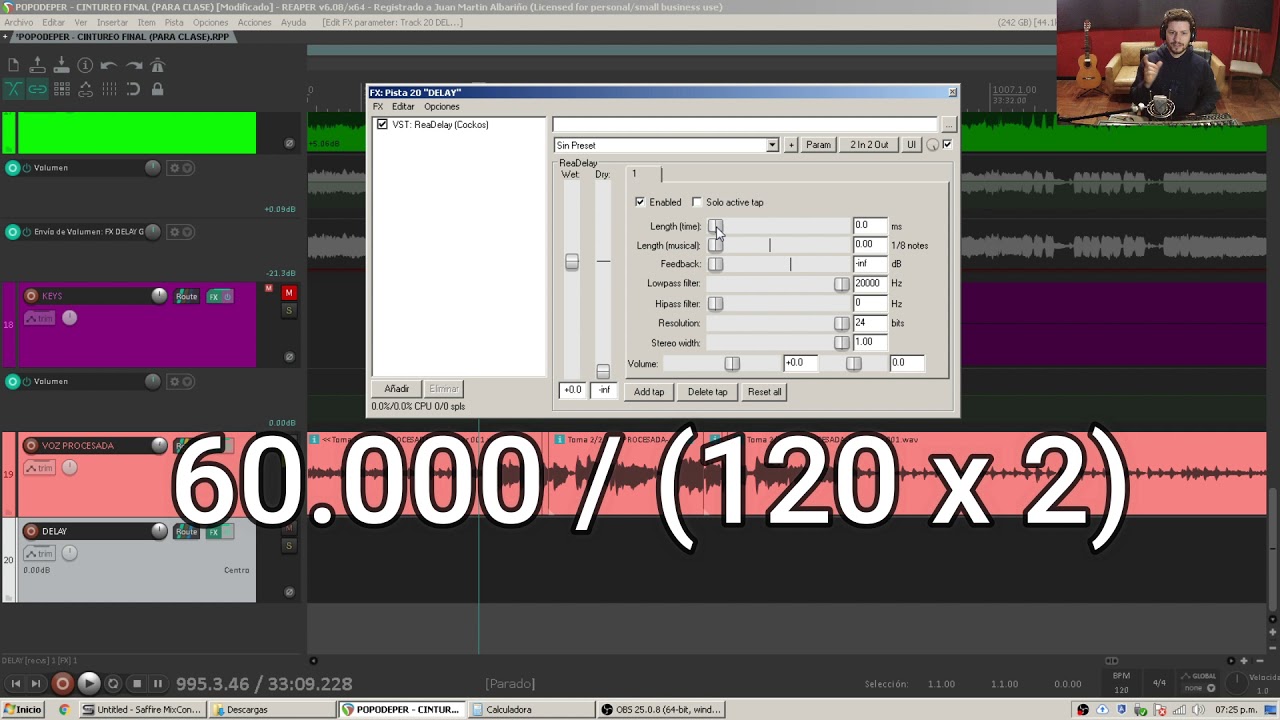Toggle snap magnet toolbar icon
The image size is (1280, 720).
[x=133, y=89]
